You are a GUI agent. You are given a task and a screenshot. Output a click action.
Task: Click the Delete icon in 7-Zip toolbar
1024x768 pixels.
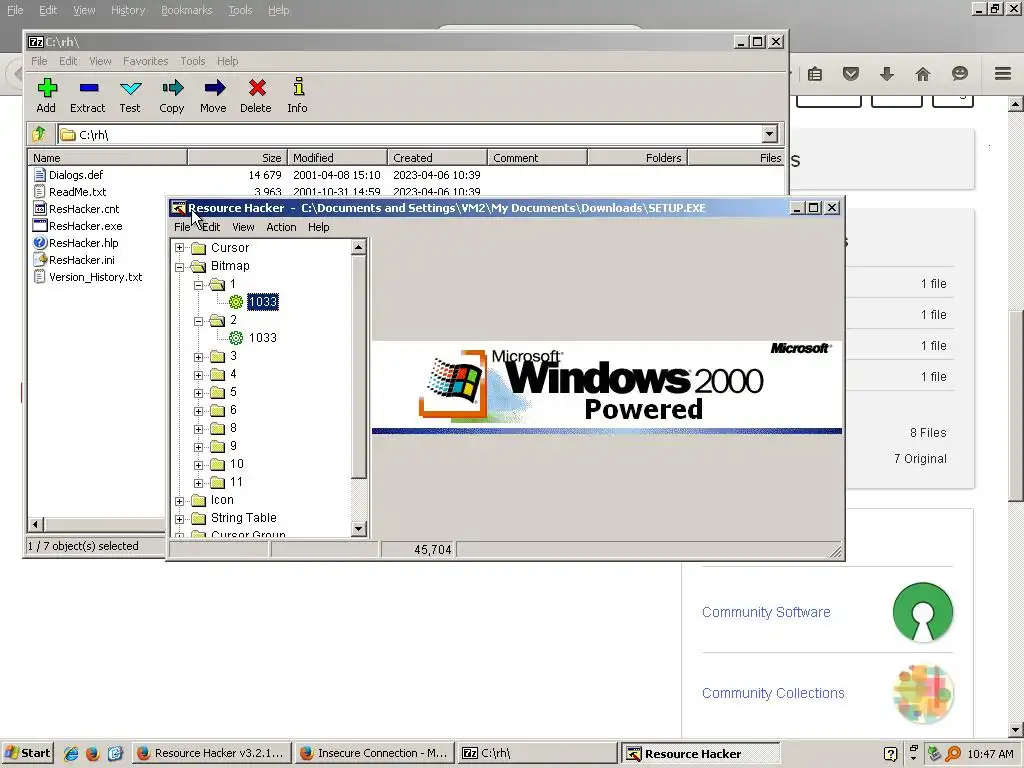tap(257, 88)
